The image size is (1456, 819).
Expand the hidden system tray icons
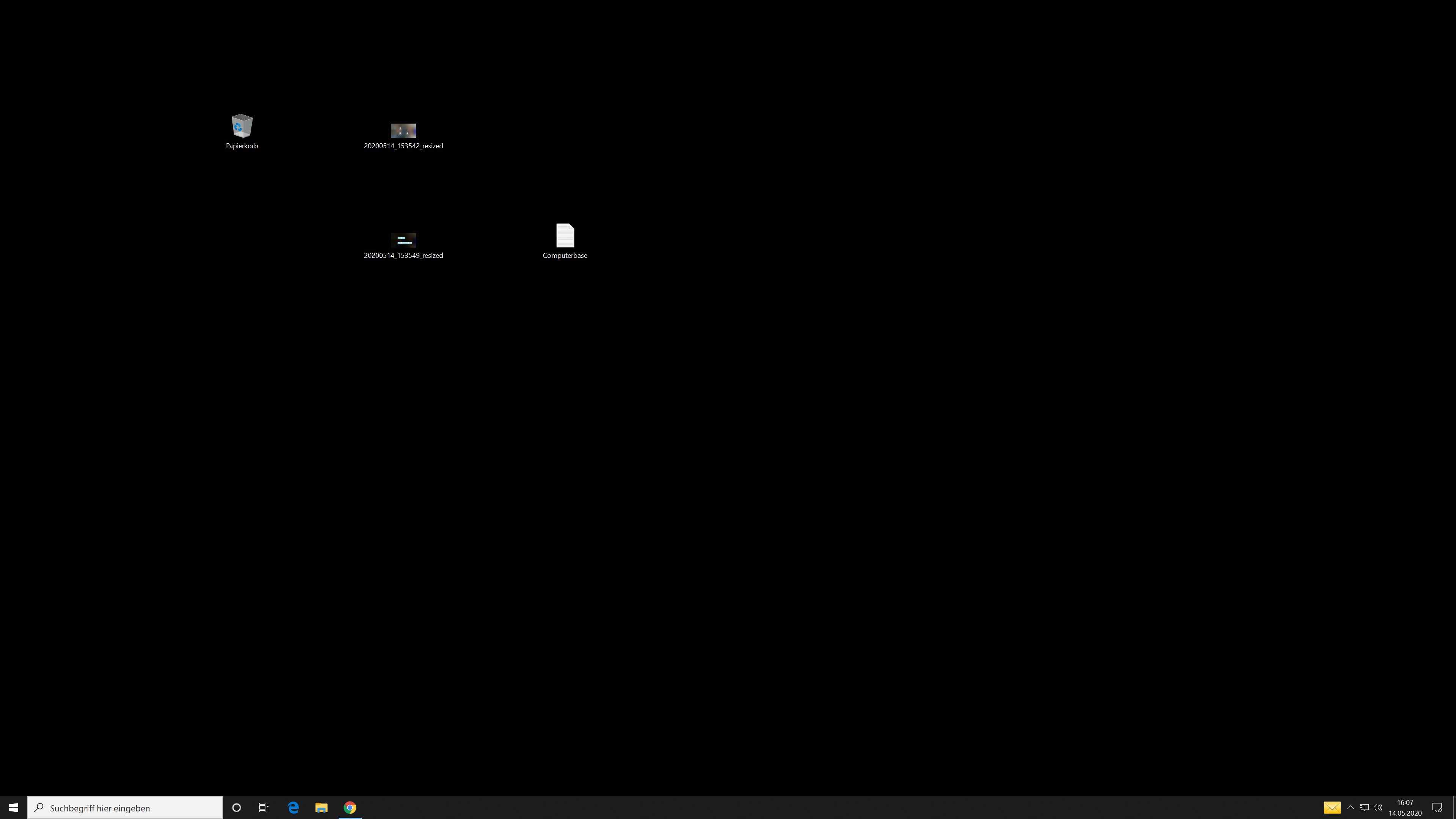1350,808
